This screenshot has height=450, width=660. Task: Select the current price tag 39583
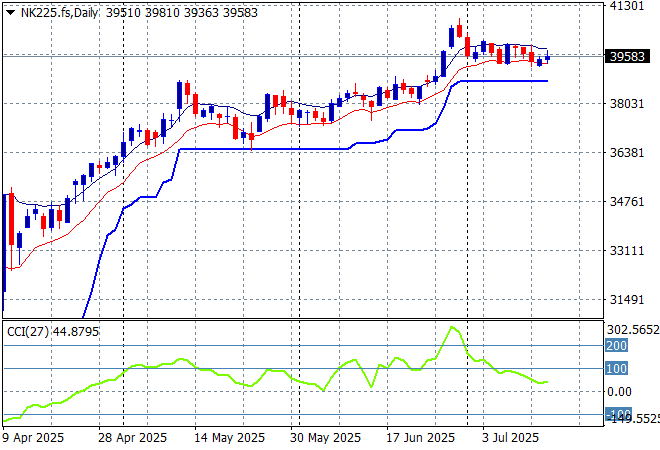pyautogui.click(x=627, y=56)
